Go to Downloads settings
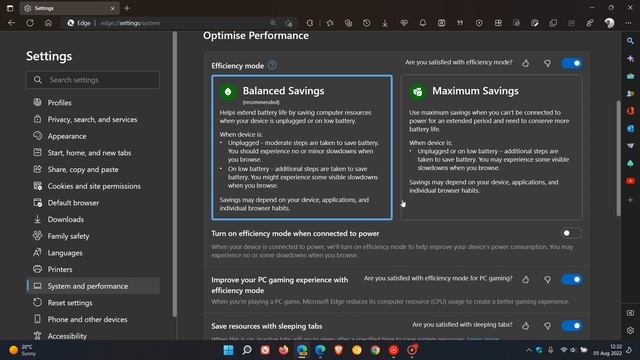 click(93, 220)
